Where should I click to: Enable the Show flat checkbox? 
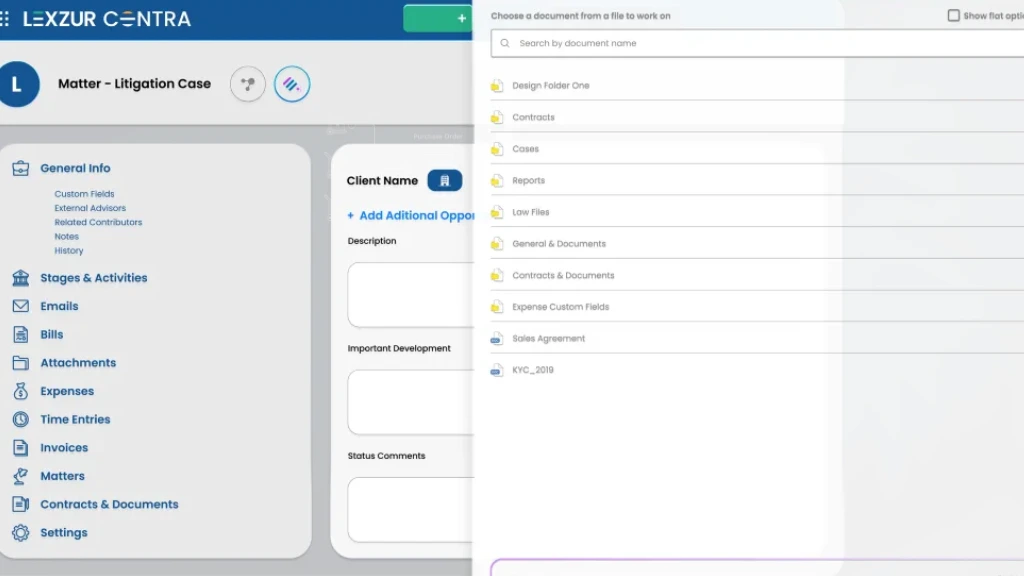[x=953, y=16]
